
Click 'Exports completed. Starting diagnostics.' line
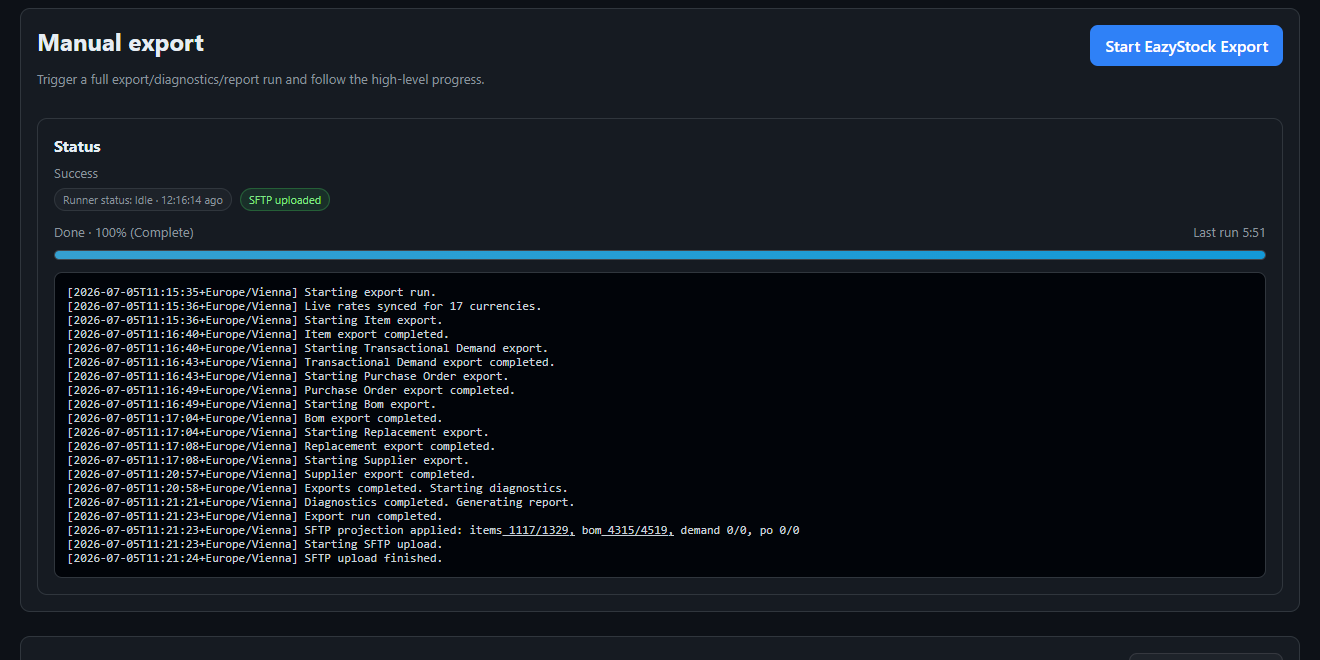tap(317, 488)
